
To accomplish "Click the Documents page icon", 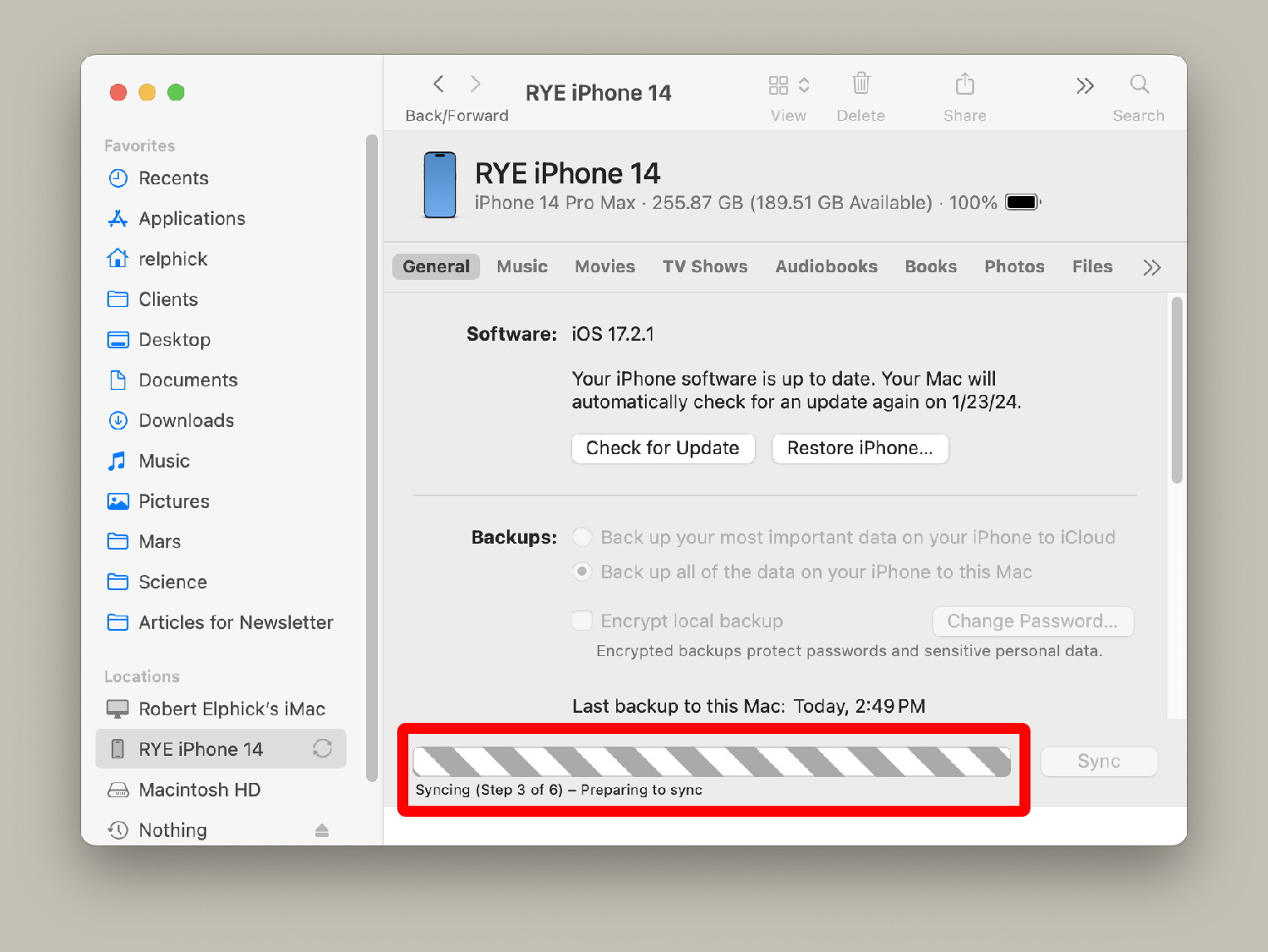I will (118, 380).
